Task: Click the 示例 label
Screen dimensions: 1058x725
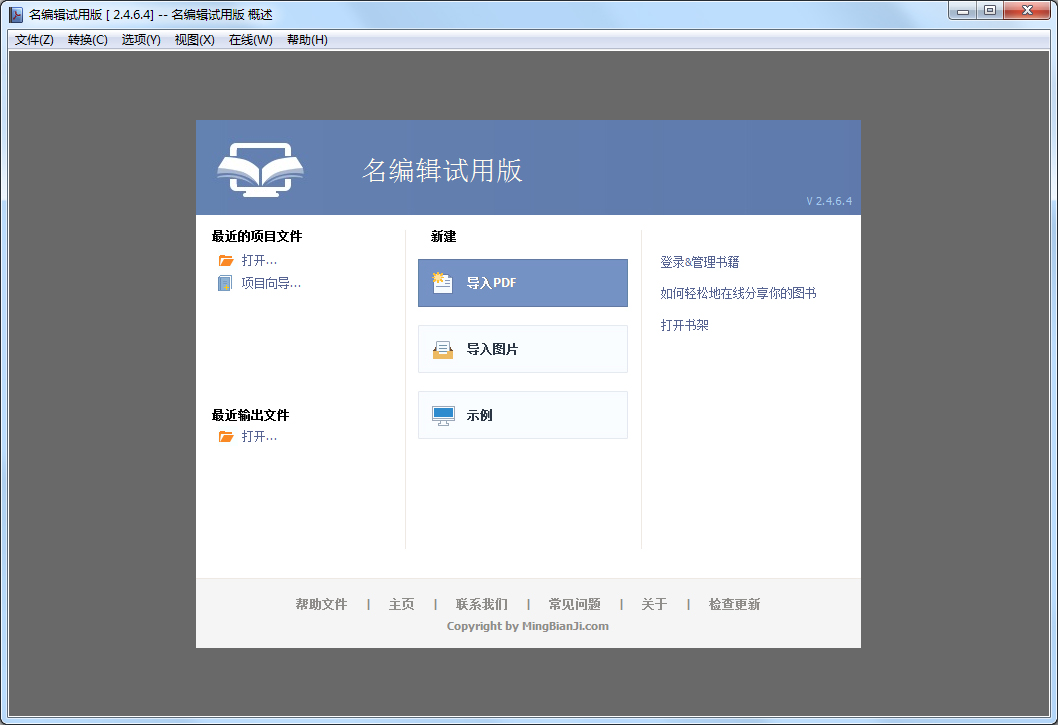Action: pyautogui.click(x=479, y=416)
